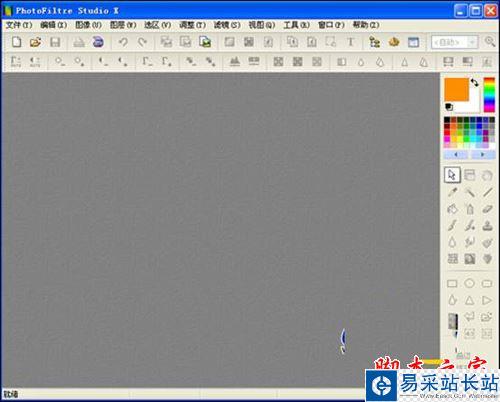The width and height of the screenshot is (500, 402).
Task: Click the blue scanner import icon
Action: (98, 42)
